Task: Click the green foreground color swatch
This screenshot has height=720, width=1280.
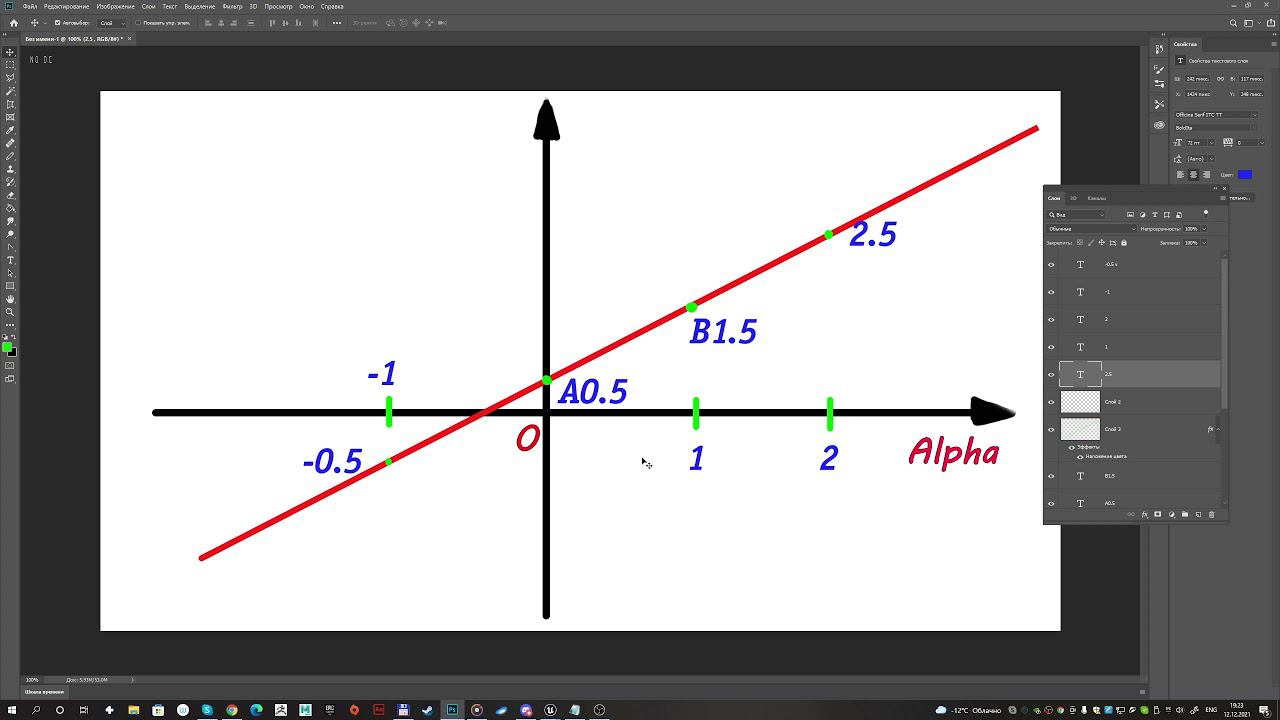Action: click(x=7, y=347)
